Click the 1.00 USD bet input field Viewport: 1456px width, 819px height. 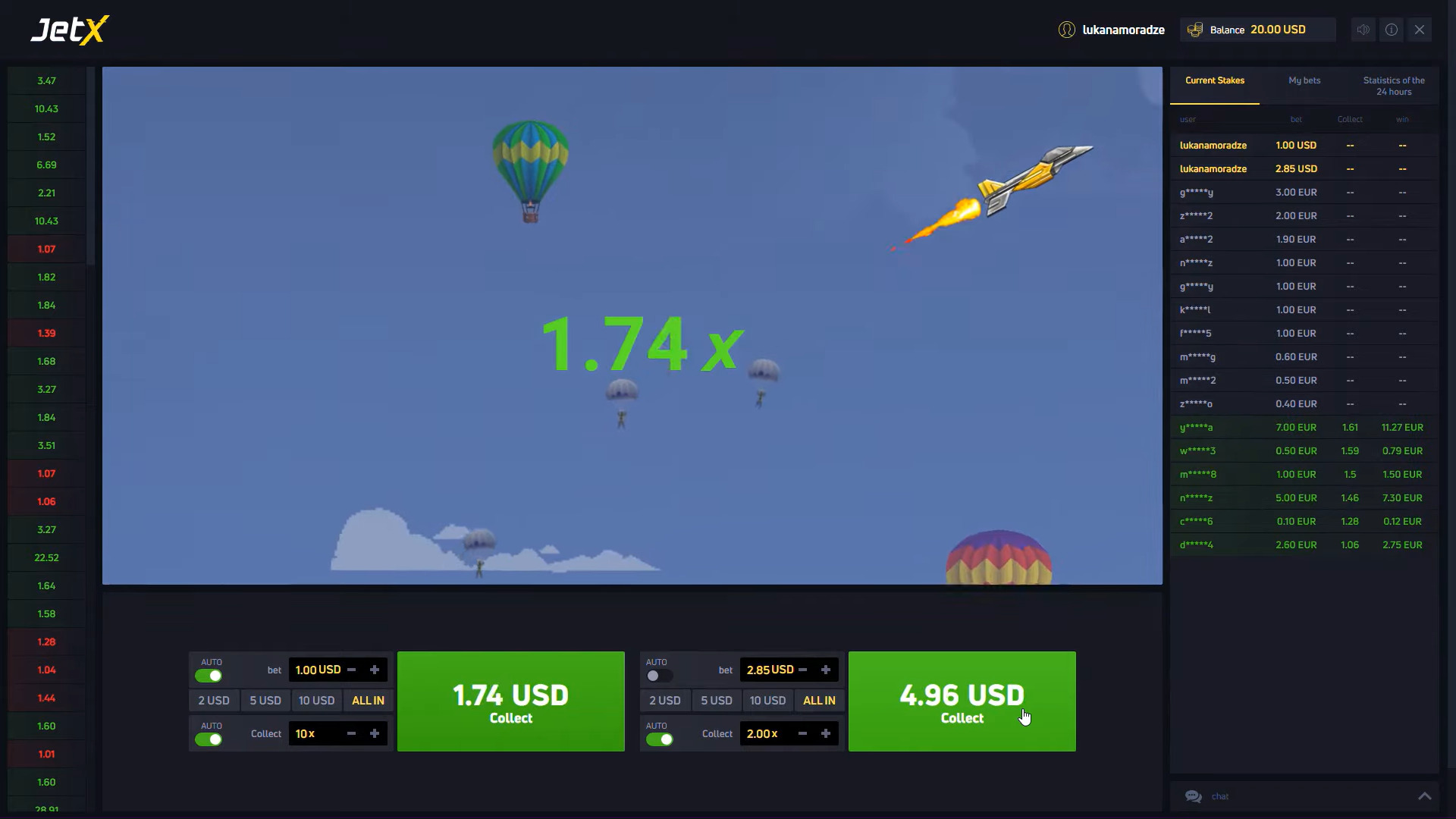click(x=317, y=670)
